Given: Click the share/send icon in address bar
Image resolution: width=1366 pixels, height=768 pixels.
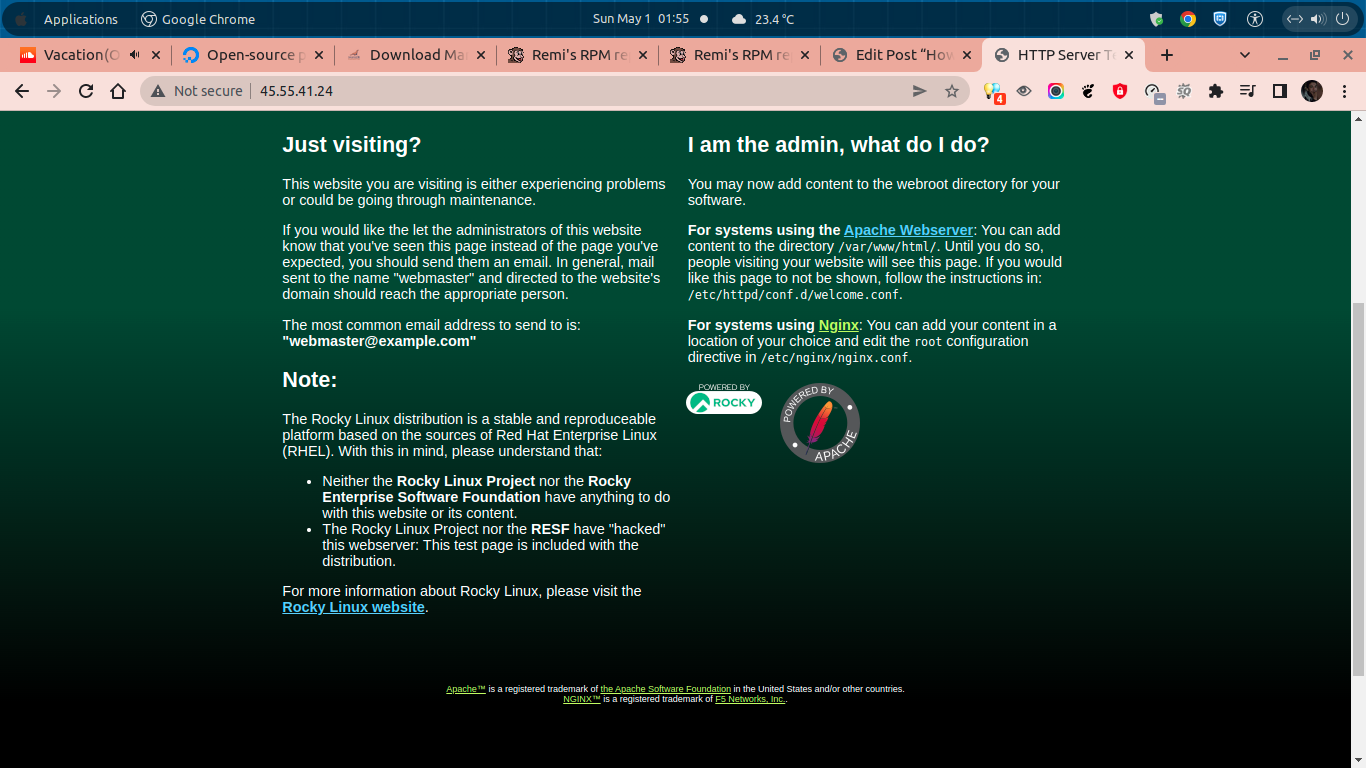Looking at the screenshot, I should pos(920,91).
